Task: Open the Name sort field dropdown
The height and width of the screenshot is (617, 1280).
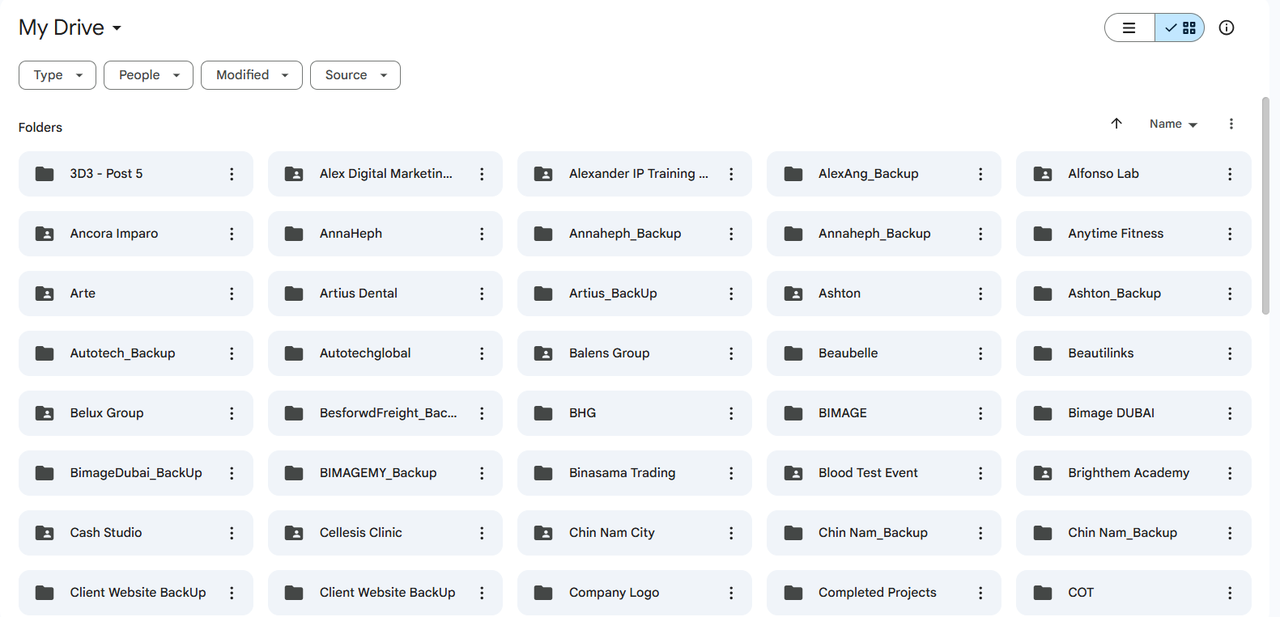Action: [1173, 124]
